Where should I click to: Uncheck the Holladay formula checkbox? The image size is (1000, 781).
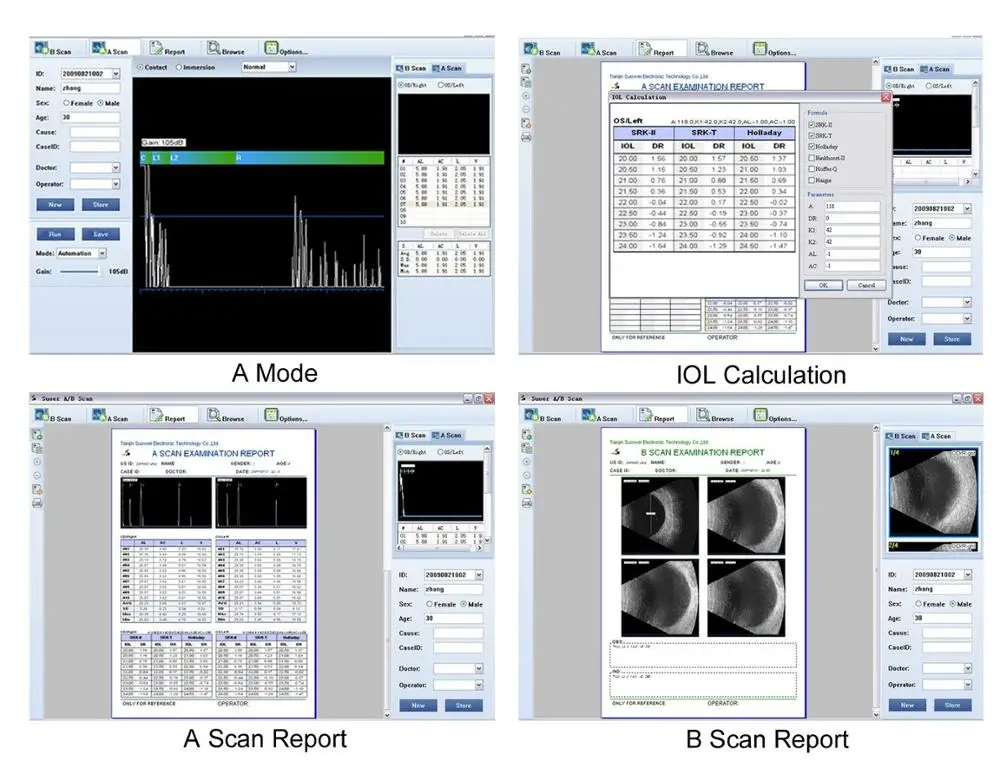click(811, 147)
